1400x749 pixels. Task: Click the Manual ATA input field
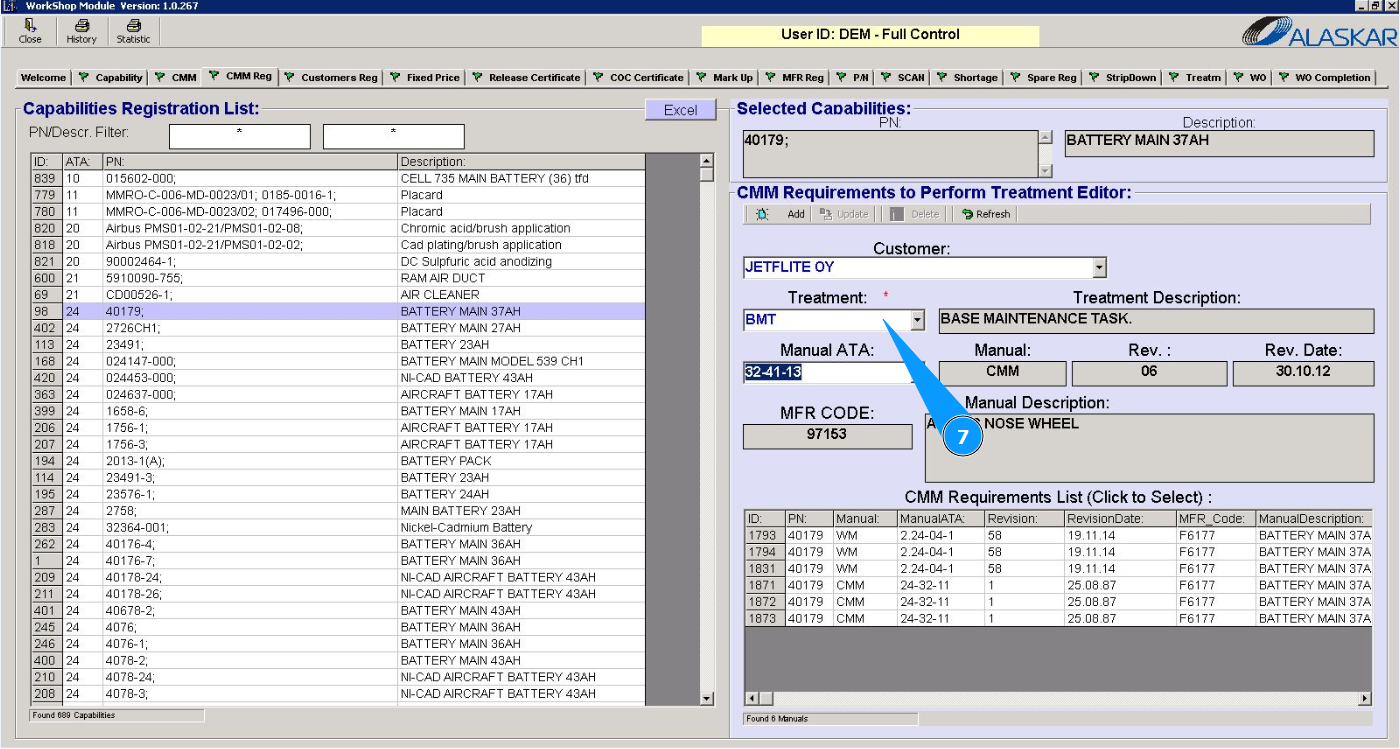tap(825, 373)
